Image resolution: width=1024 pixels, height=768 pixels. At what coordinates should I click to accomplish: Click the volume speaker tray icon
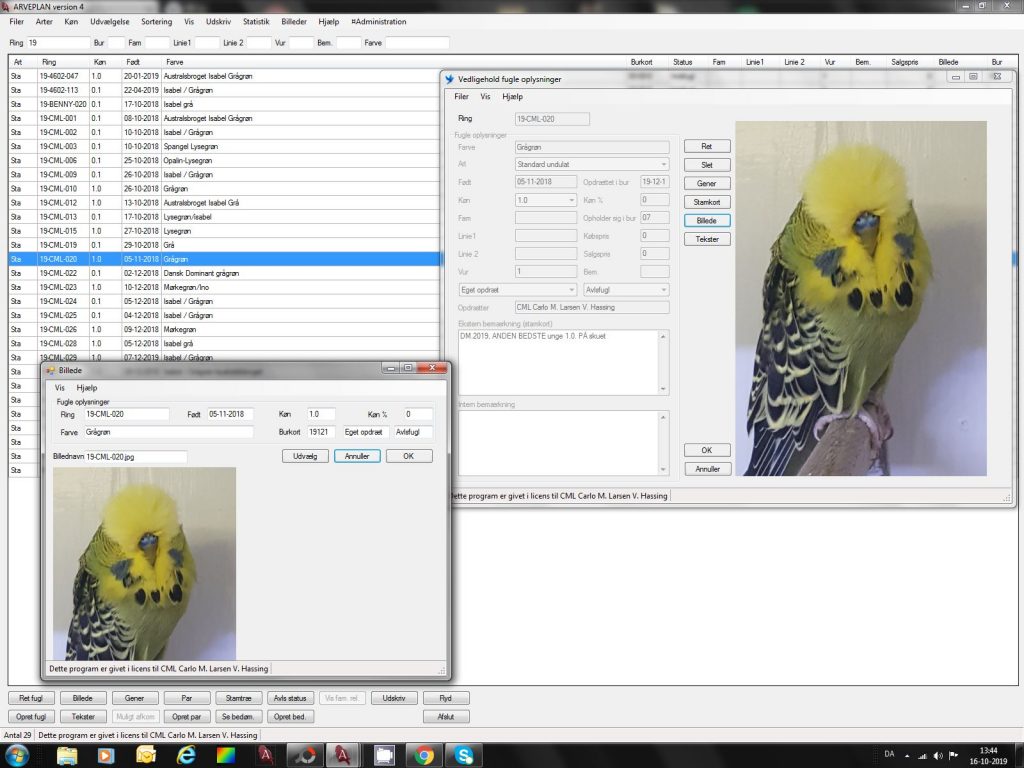click(x=938, y=756)
